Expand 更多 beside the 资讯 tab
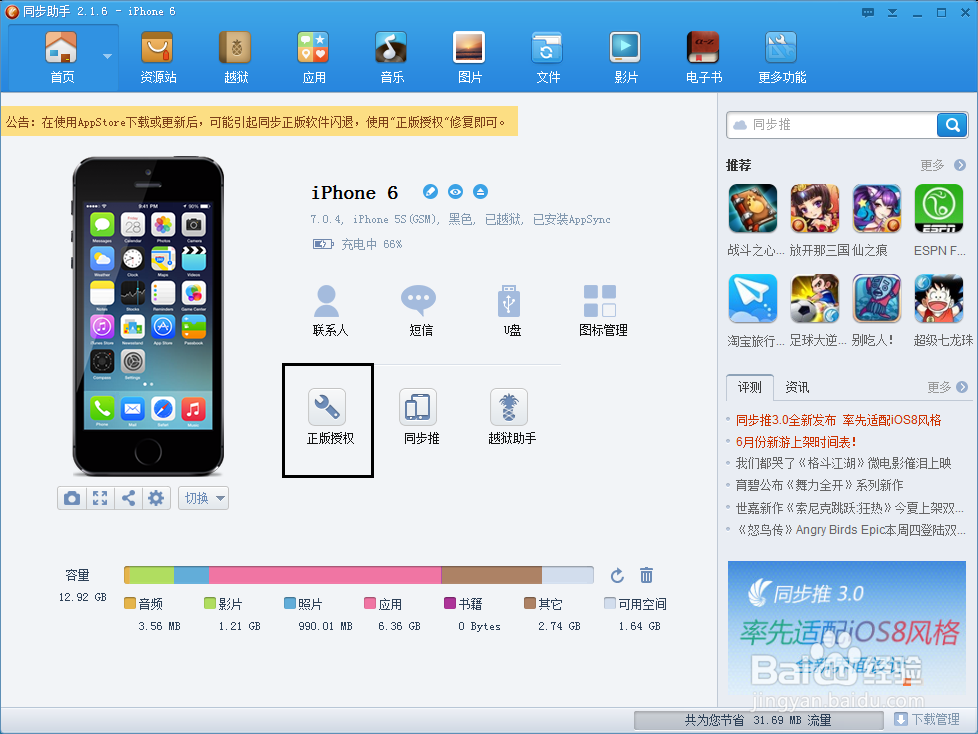The height and width of the screenshot is (734, 978). point(947,387)
